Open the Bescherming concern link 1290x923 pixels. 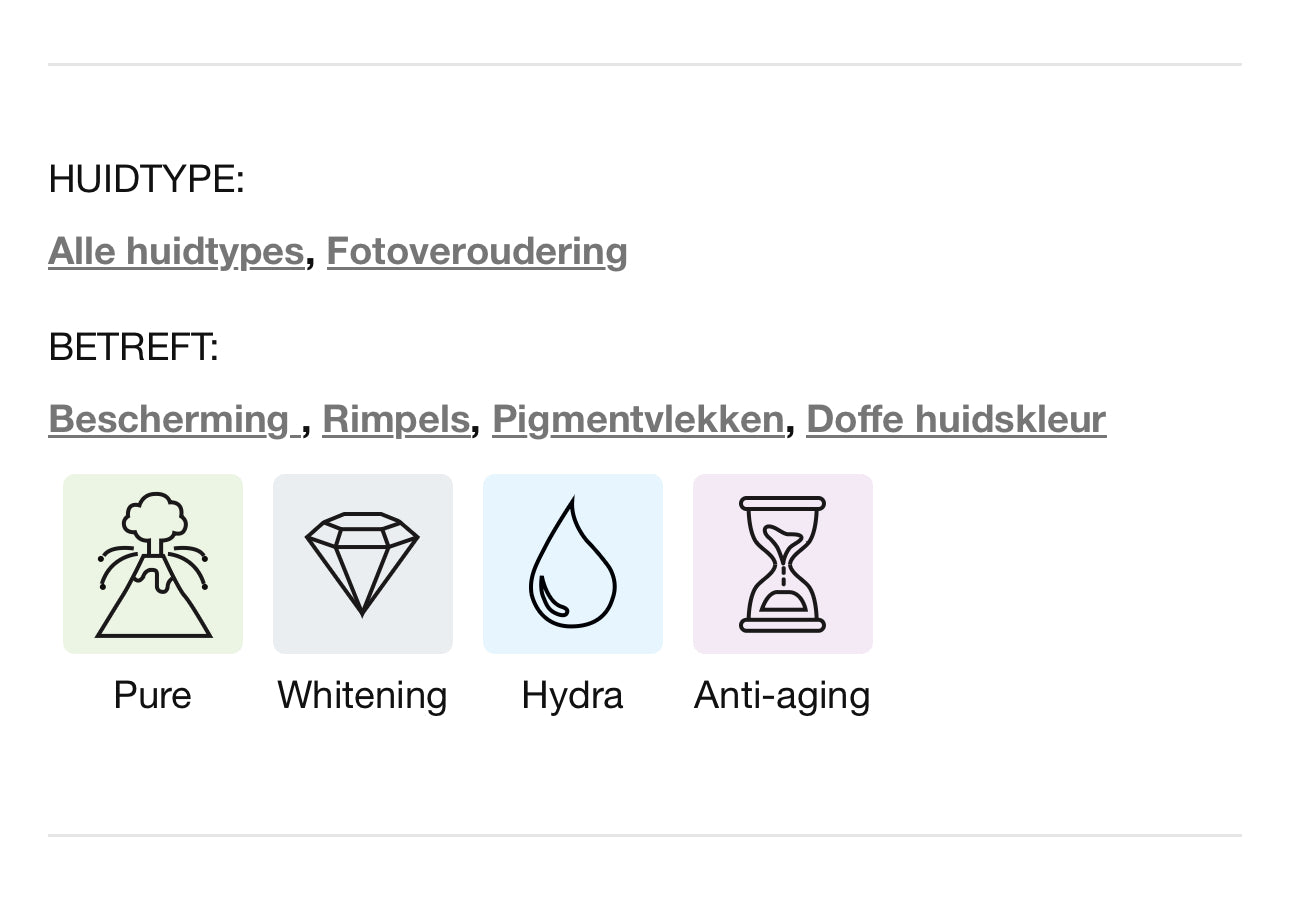coord(170,419)
